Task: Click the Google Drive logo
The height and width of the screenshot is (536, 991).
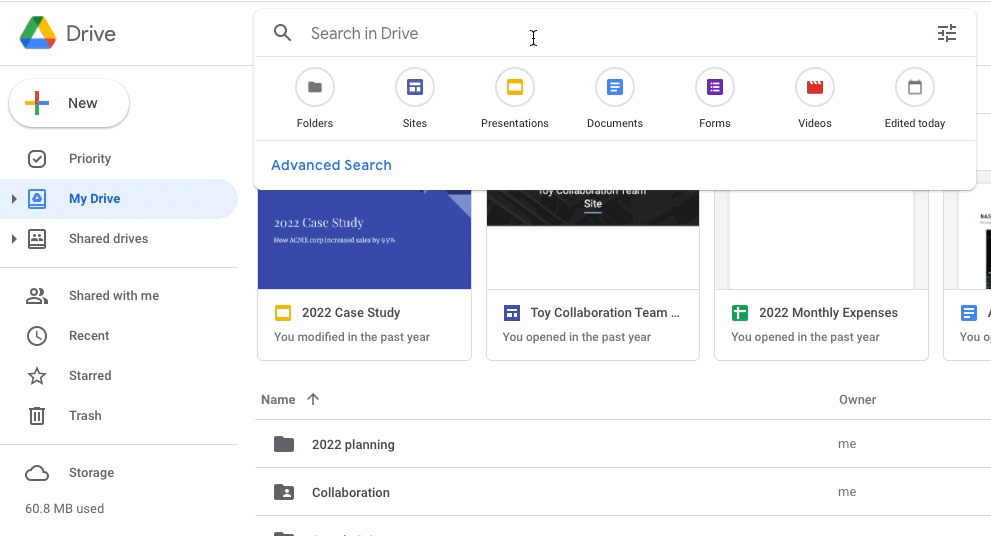Action: [38, 33]
